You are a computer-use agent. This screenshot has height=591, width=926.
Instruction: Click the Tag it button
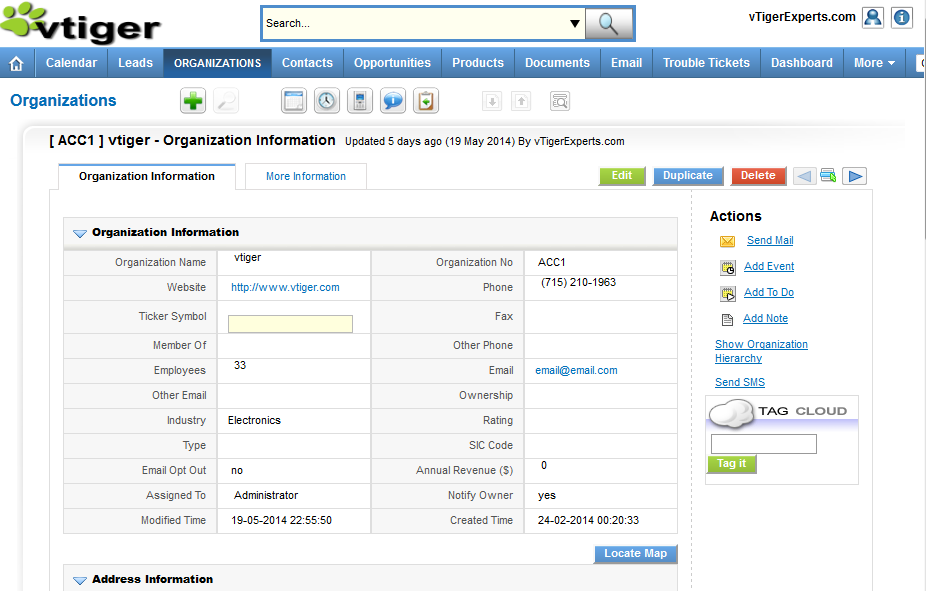[732, 464]
